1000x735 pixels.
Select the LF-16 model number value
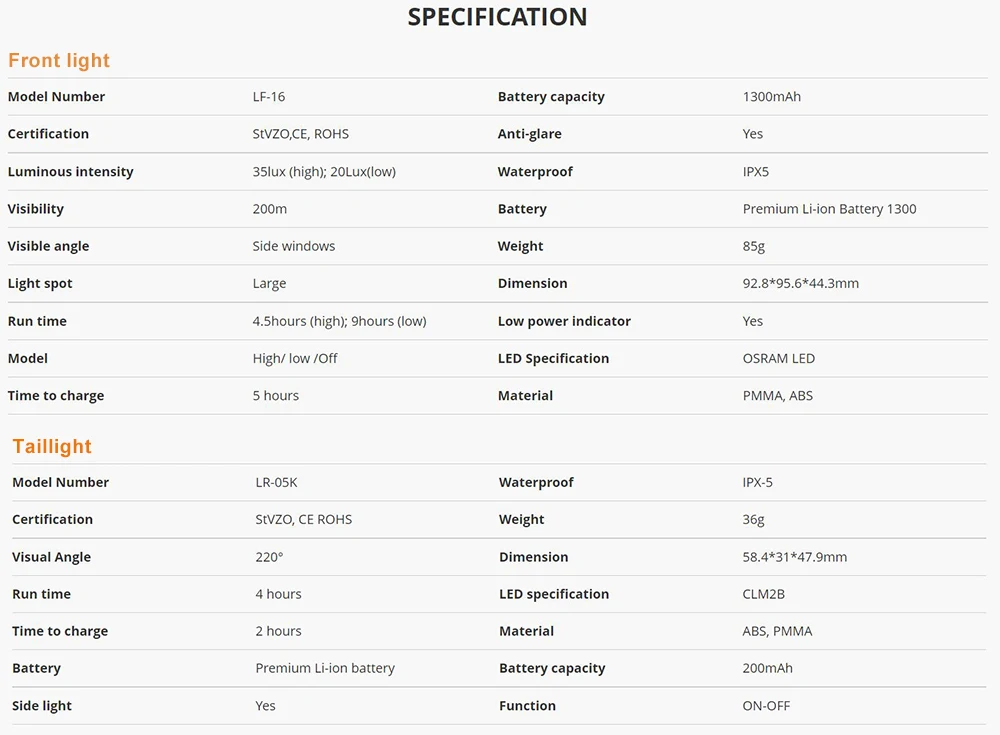click(269, 97)
